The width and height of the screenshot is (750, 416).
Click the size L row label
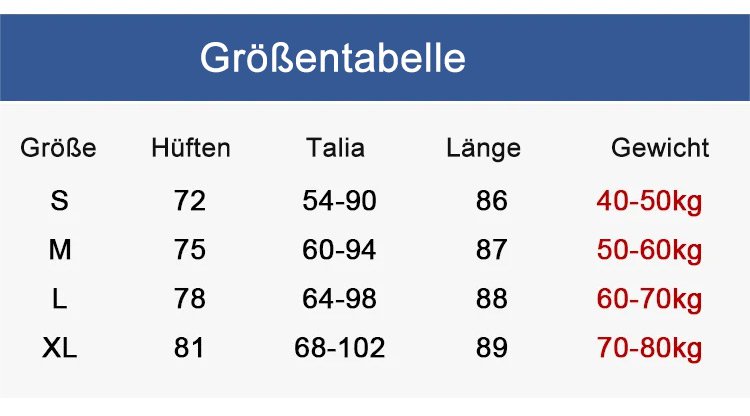59,299
